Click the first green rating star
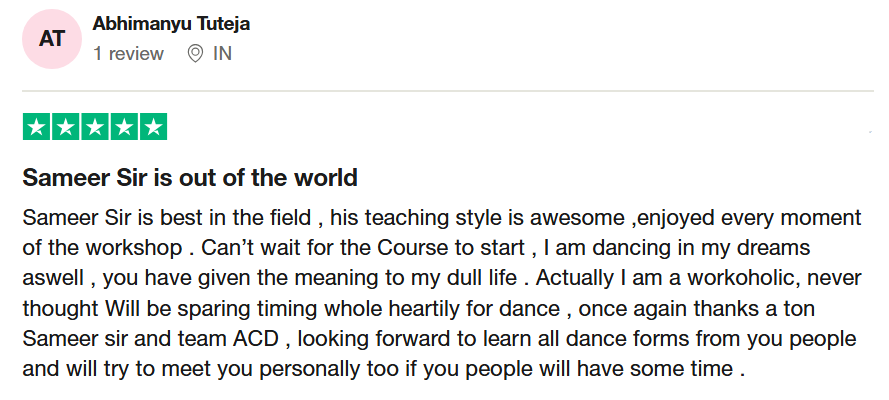The width and height of the screenshot is (889, 400). [x=37, y=127]
